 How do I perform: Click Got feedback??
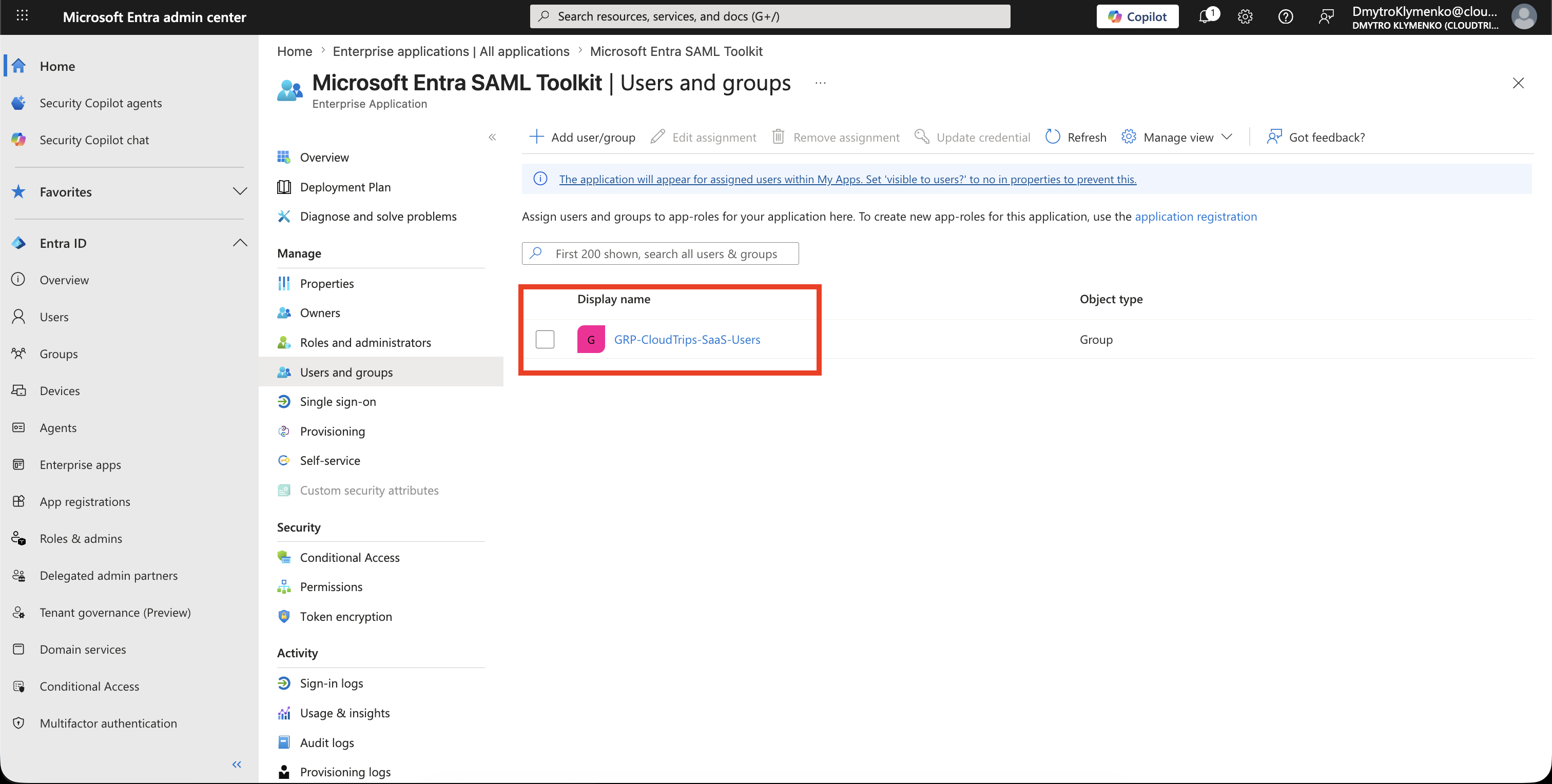pos(1316,138)
